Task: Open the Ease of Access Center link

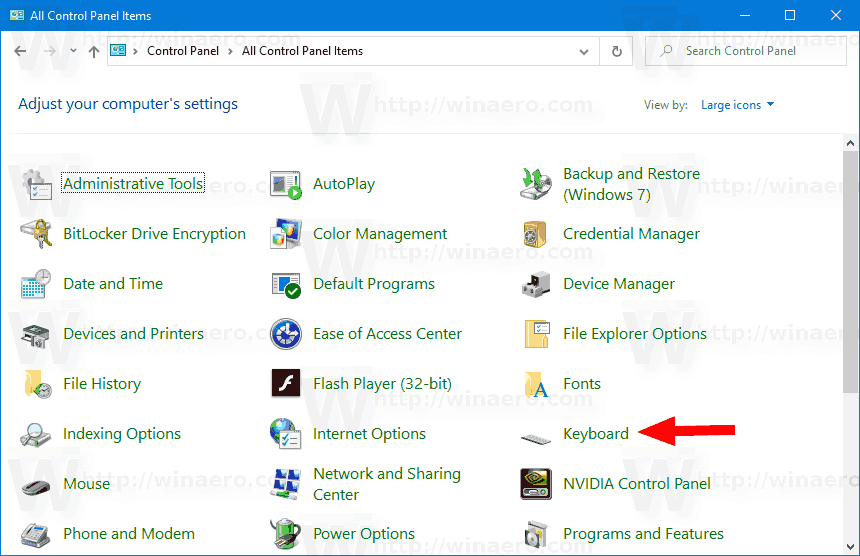Action: coord(387,334)
